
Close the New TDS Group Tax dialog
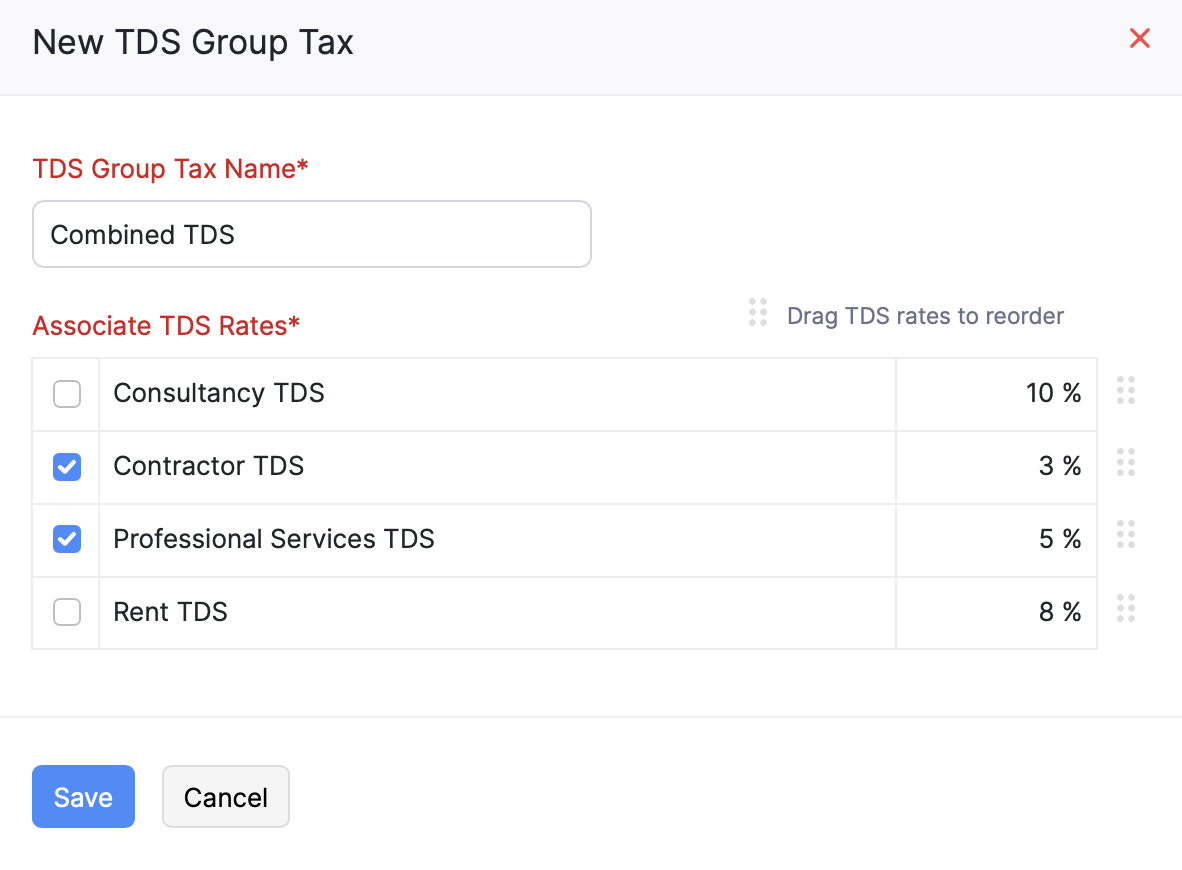(x=1139, y=38)
